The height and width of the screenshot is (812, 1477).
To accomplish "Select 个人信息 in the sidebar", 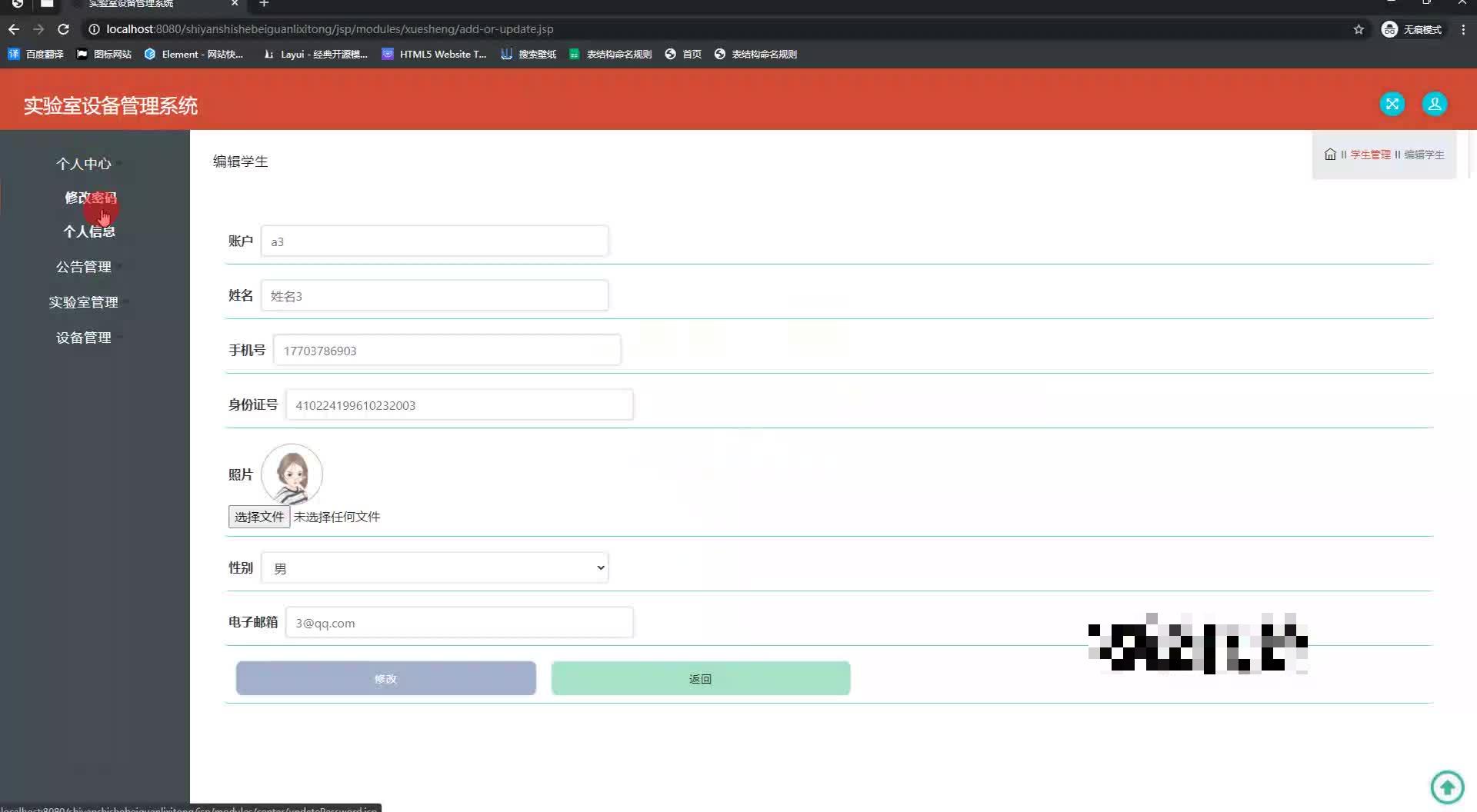I will 89,231.
